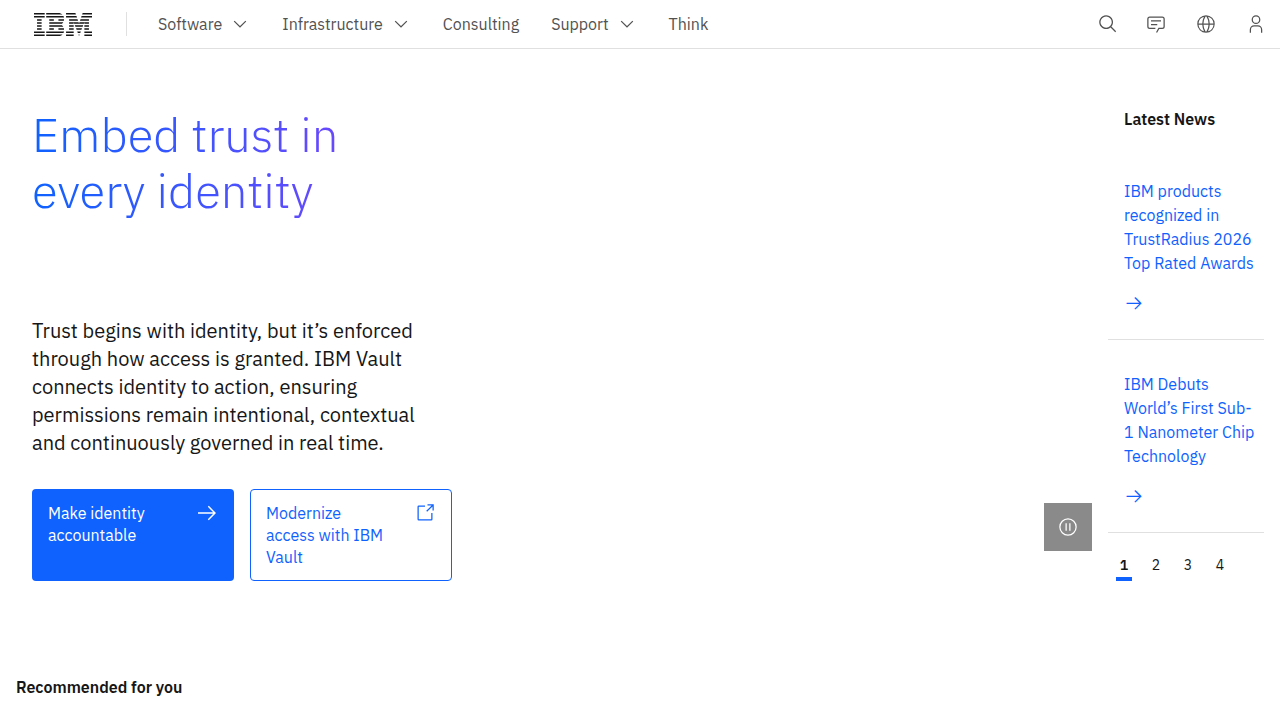This screenshot has height=720, width=1280.
Task: Click the Embed trust in every identity headline
Action: tap(185, 164)
